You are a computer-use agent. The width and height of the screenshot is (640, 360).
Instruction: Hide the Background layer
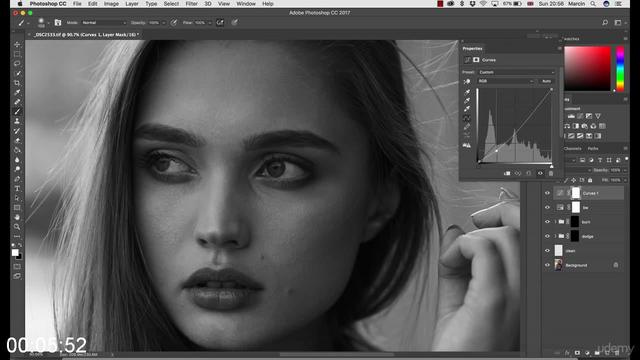(547, 265)
